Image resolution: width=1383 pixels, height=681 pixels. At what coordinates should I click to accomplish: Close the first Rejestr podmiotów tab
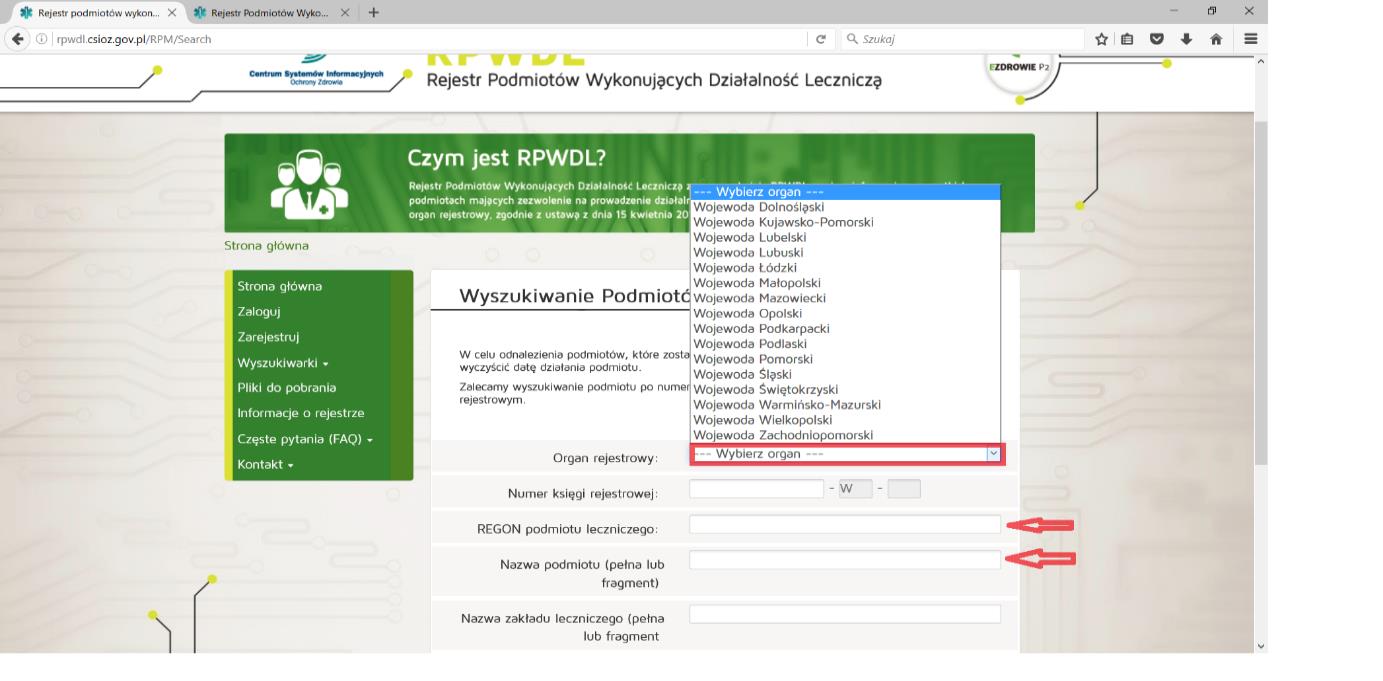pos(171,12)
